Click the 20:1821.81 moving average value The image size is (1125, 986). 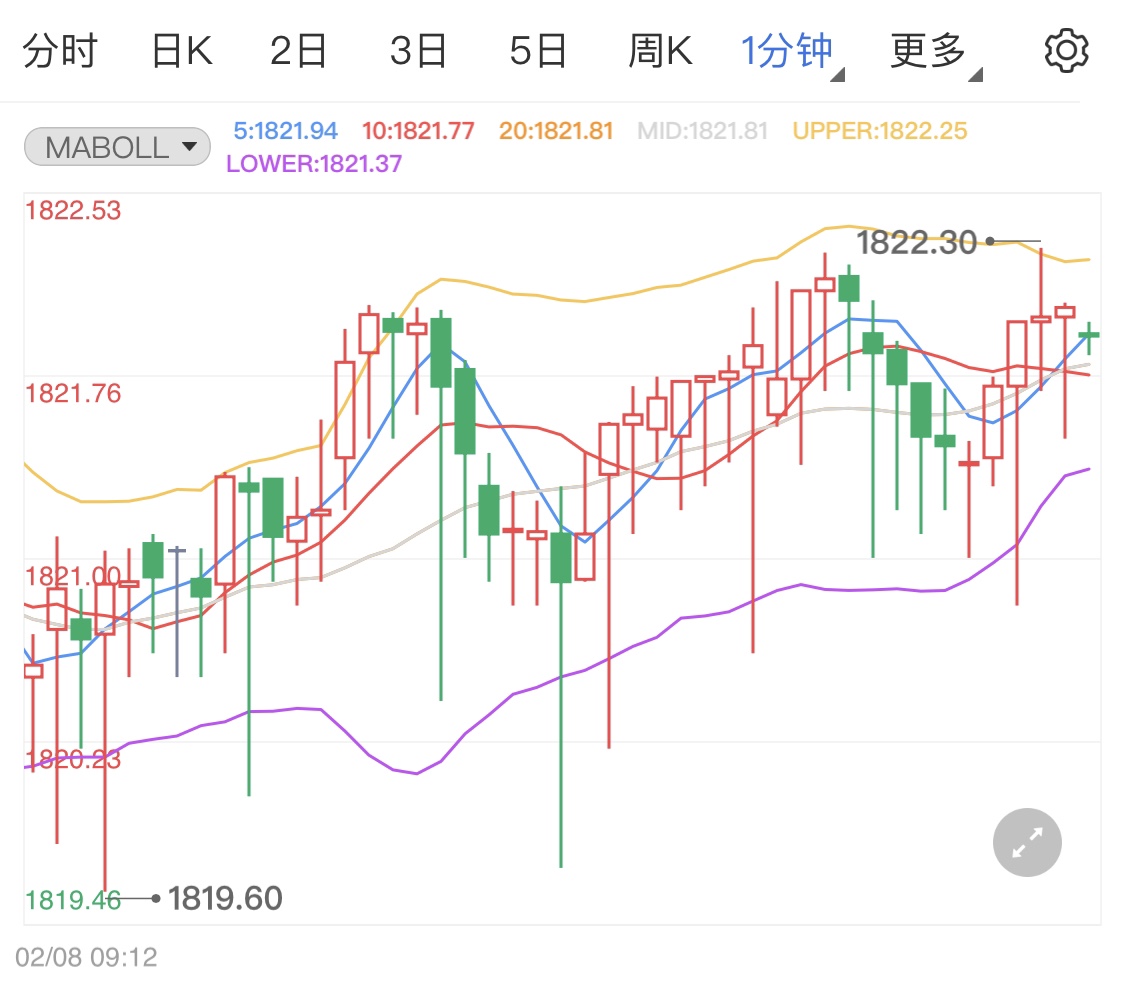pyautogui.click(x=556, y=131)
